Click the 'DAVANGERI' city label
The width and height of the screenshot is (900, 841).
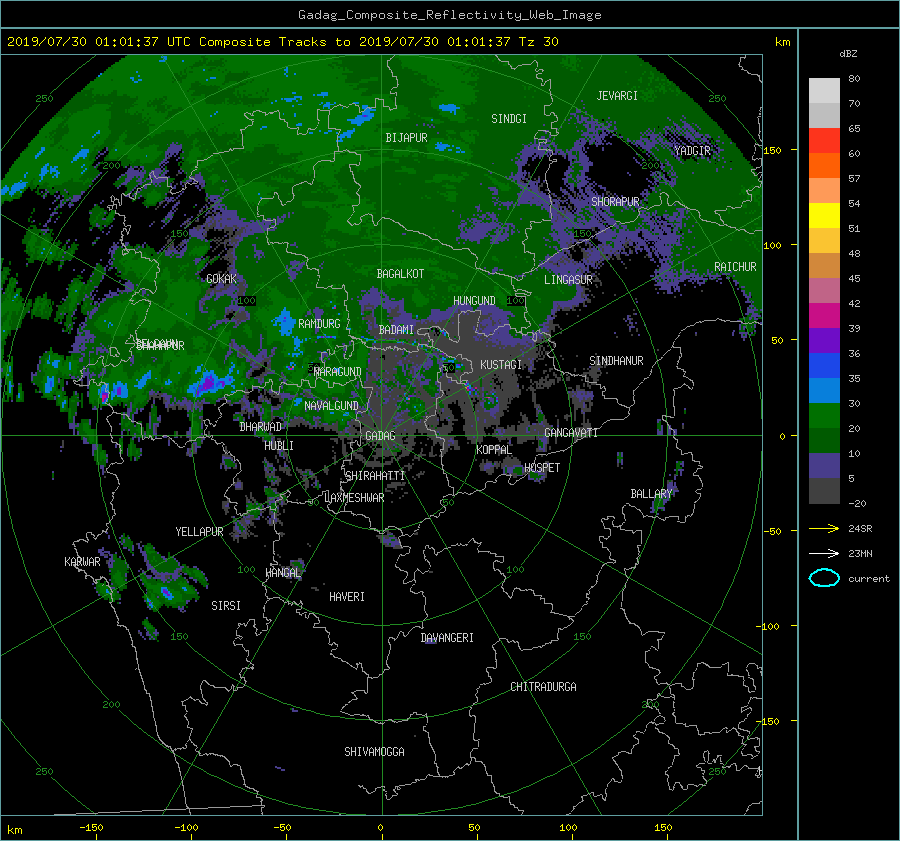447,638
